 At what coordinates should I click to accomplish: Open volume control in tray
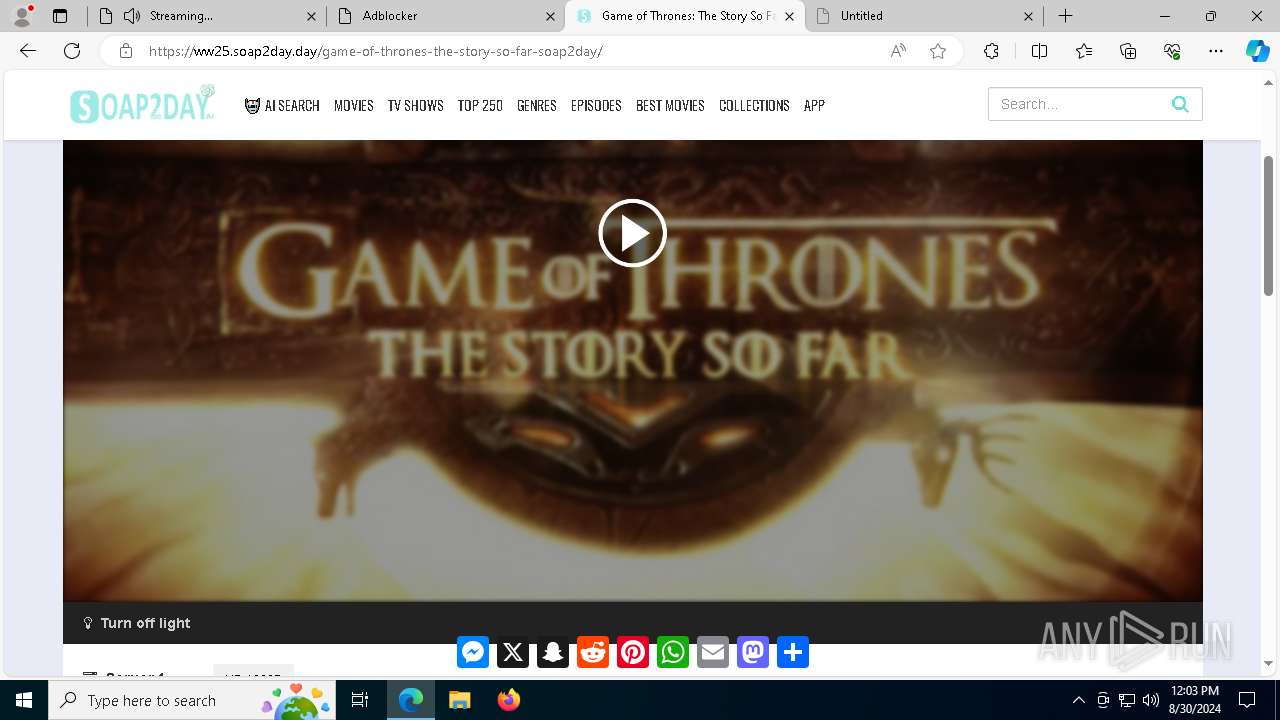pos(1151,700)
